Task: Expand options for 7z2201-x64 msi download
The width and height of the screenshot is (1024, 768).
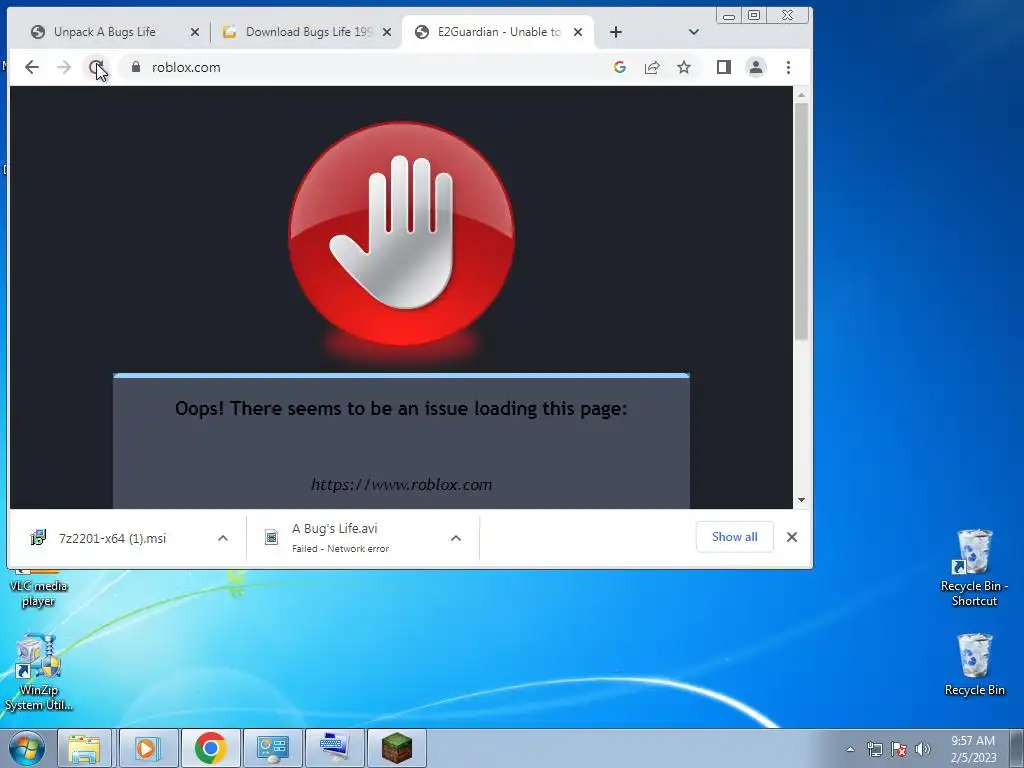Action: (223, 538)
